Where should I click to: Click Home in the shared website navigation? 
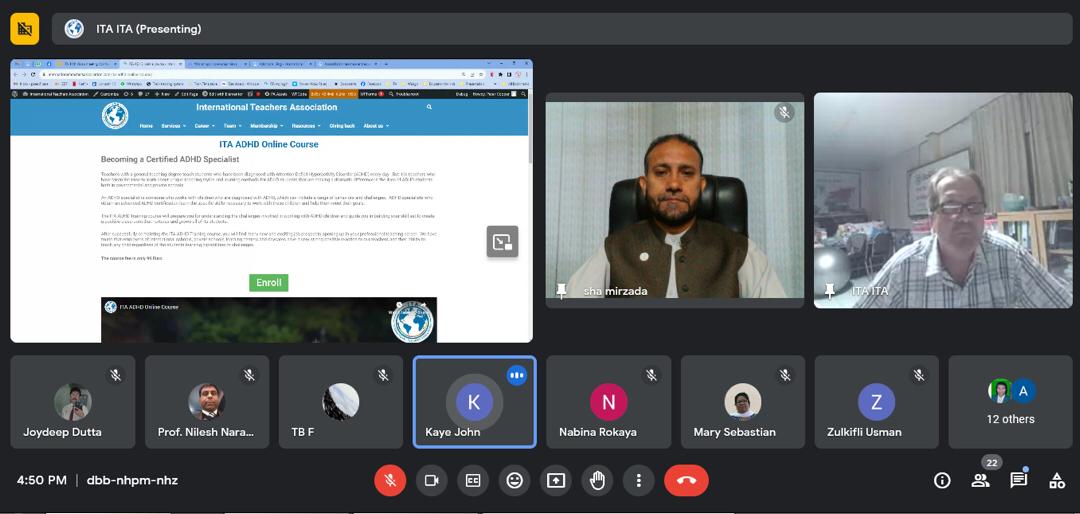[146, 126]
